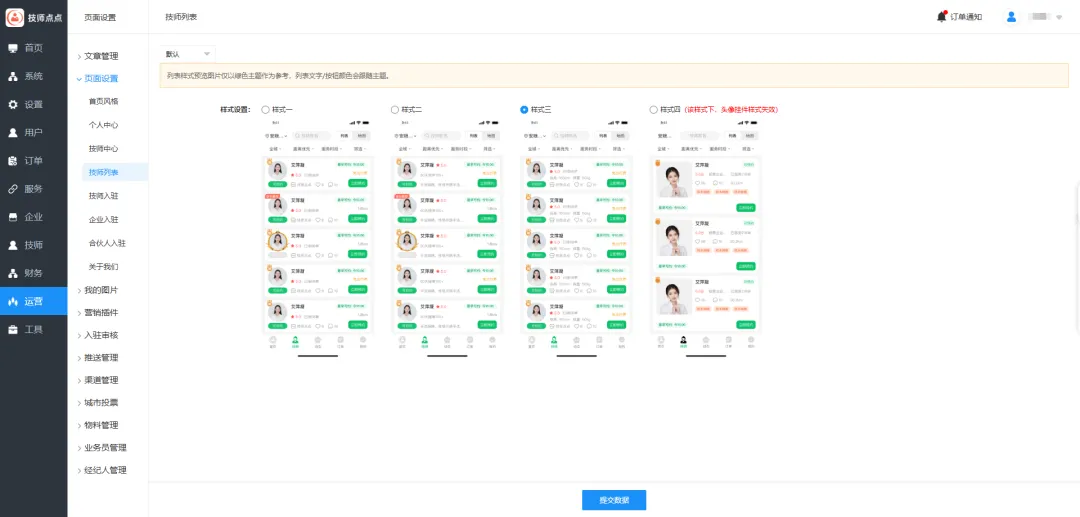This screenshot has width=1080, height=517.
Task: Expand the 营销插件 menu section
Action: tap(100, 313)
